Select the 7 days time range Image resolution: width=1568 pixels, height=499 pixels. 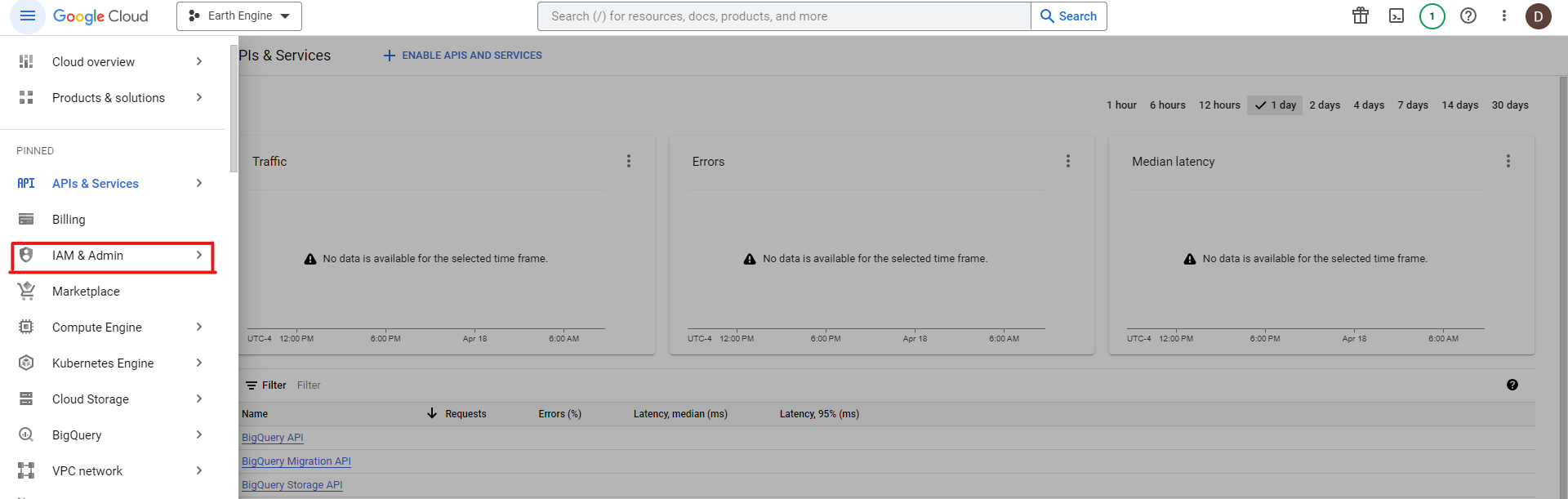pyautogui.click(x=1412, y=105)
